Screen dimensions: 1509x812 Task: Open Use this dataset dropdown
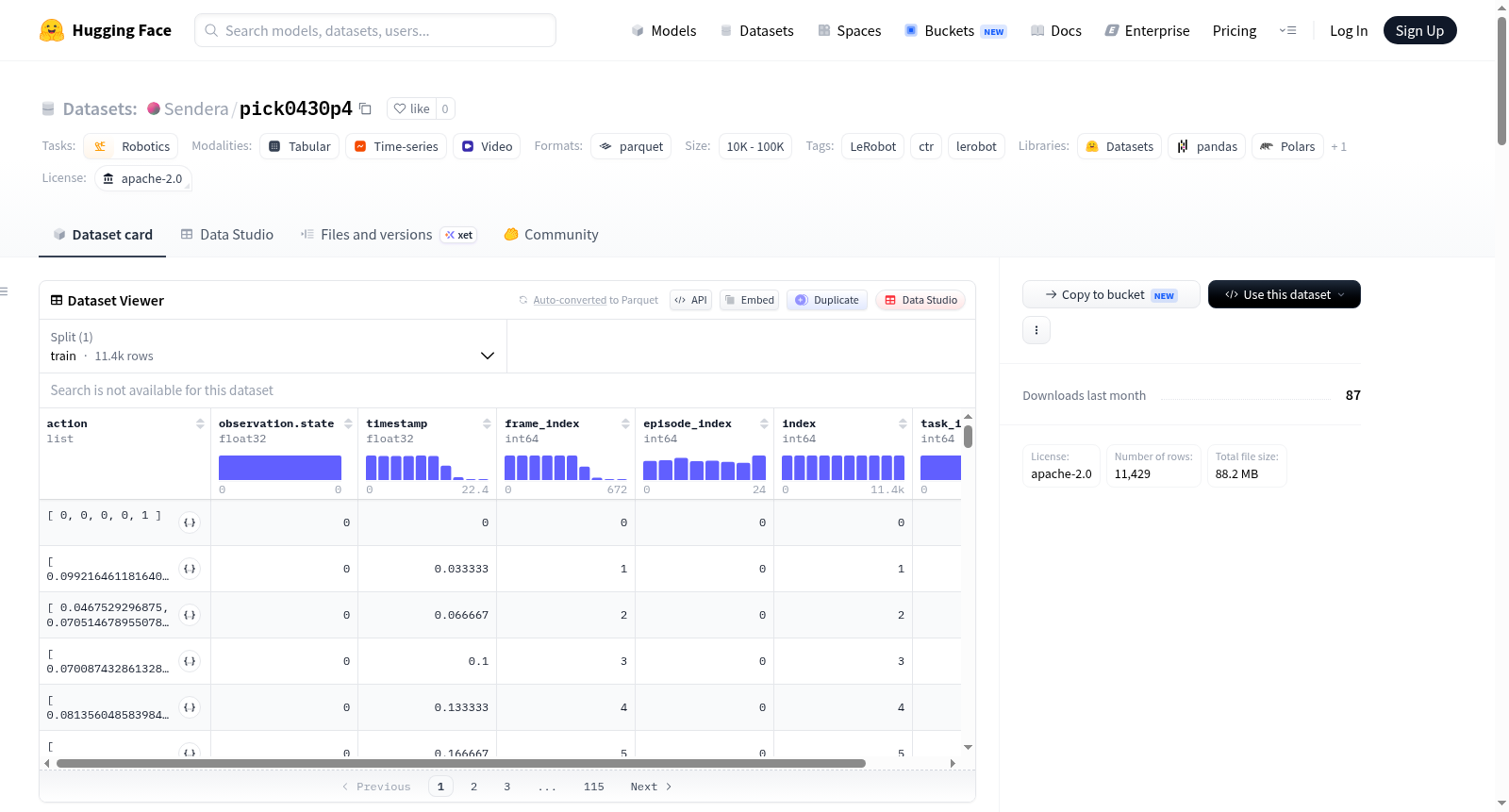point(1285,294)
